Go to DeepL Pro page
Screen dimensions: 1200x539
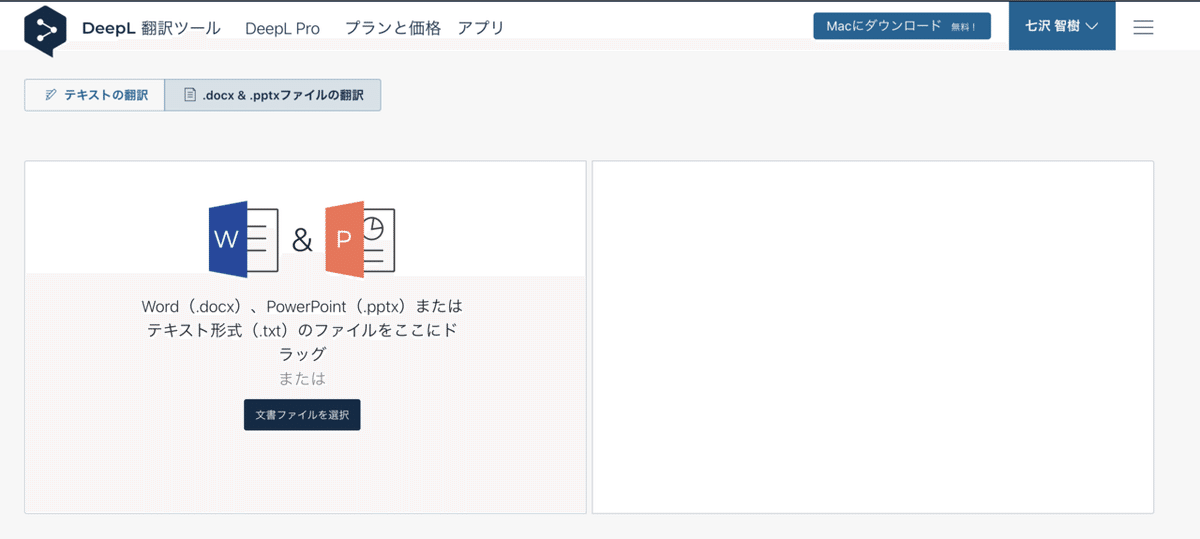[x=283, y=28]
